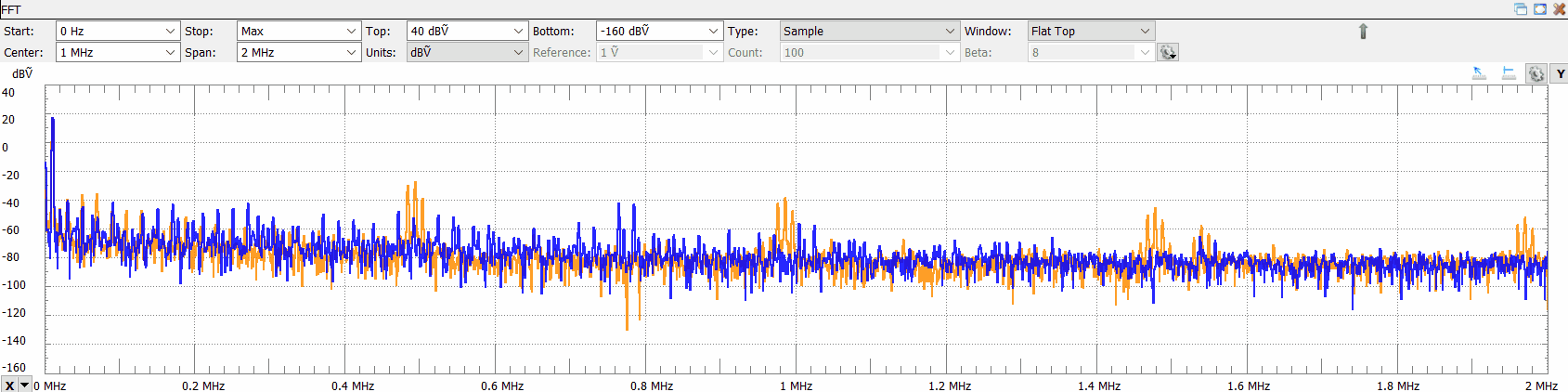Close the FFT panel
This screenshot has width=1568, height=392.
point(1560,9)
